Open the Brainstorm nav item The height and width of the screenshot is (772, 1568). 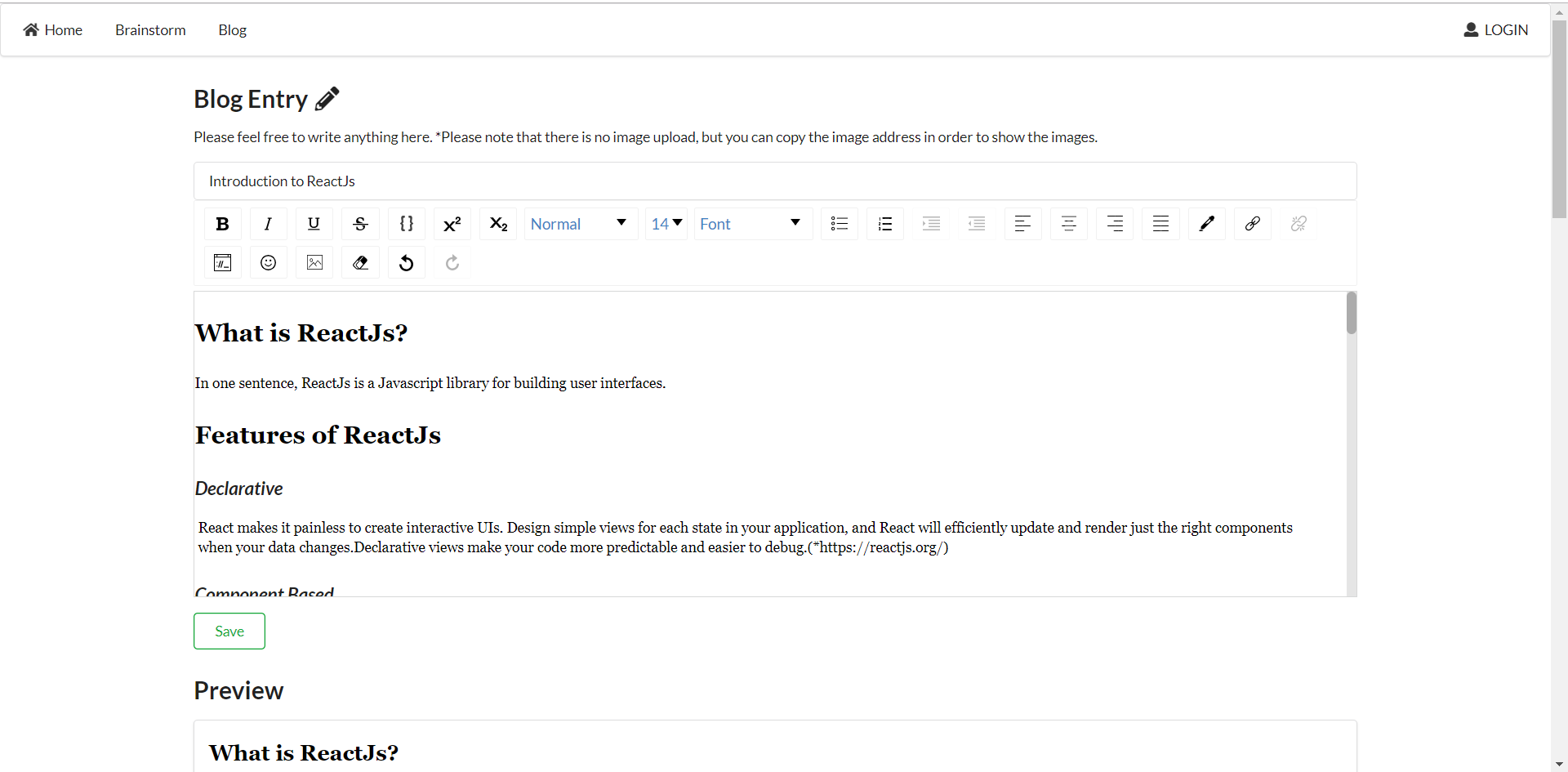point(150,30)
